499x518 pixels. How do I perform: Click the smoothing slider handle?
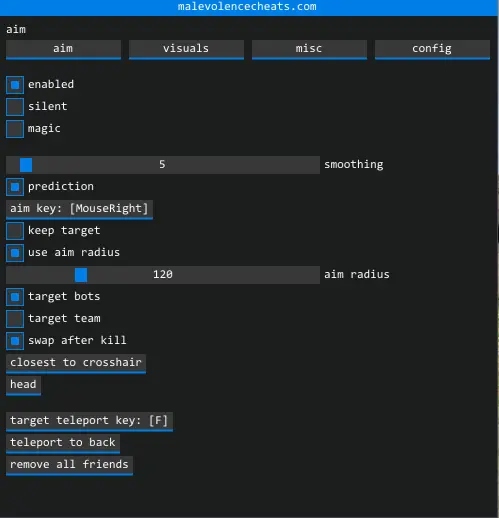point(26,165)
